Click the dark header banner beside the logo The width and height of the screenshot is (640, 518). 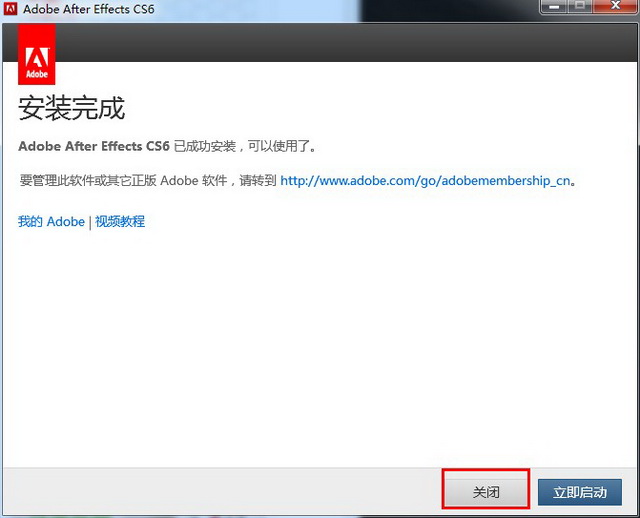point(340,45)
